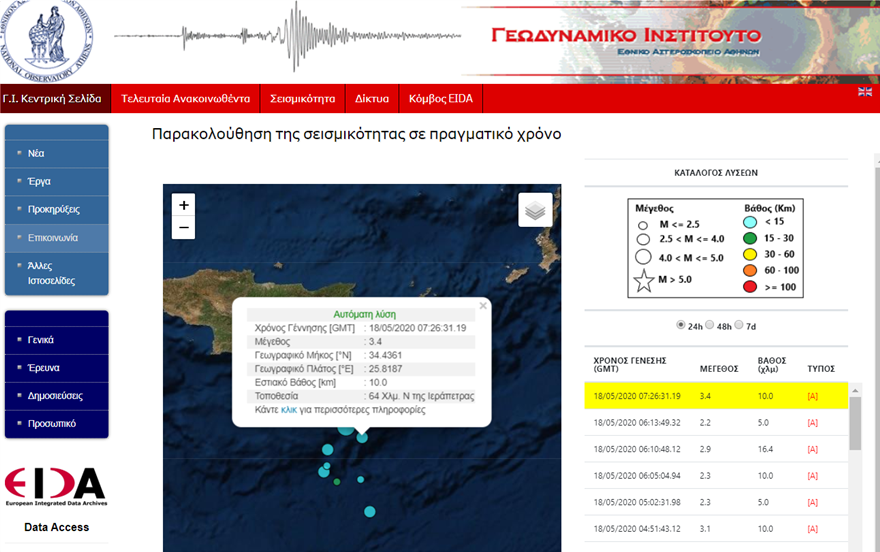Click the κλικ link in popup
This screenshot has width=880, height=552.
coord(290,410)
